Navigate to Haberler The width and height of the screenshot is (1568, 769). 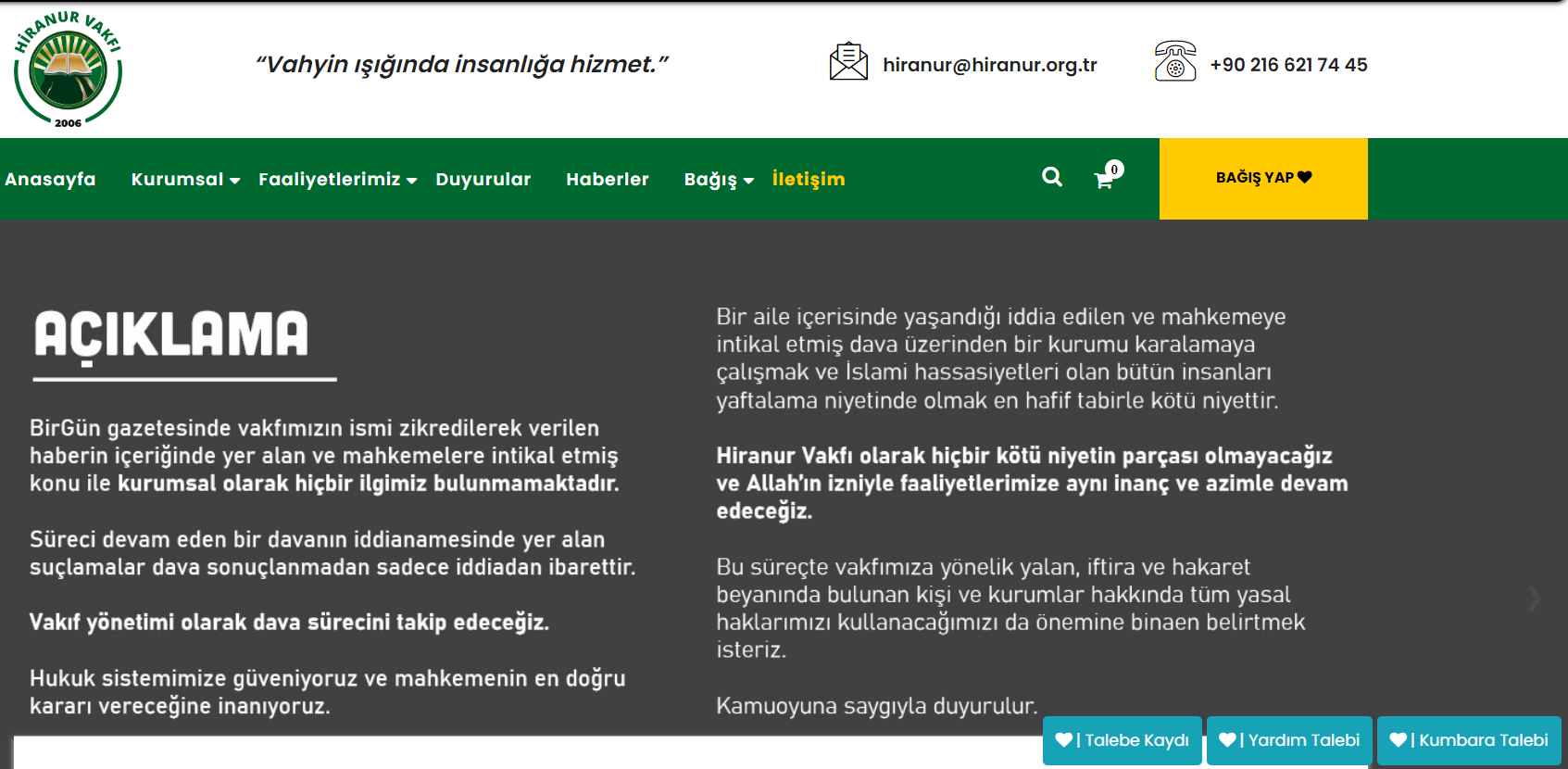(608, 179)
